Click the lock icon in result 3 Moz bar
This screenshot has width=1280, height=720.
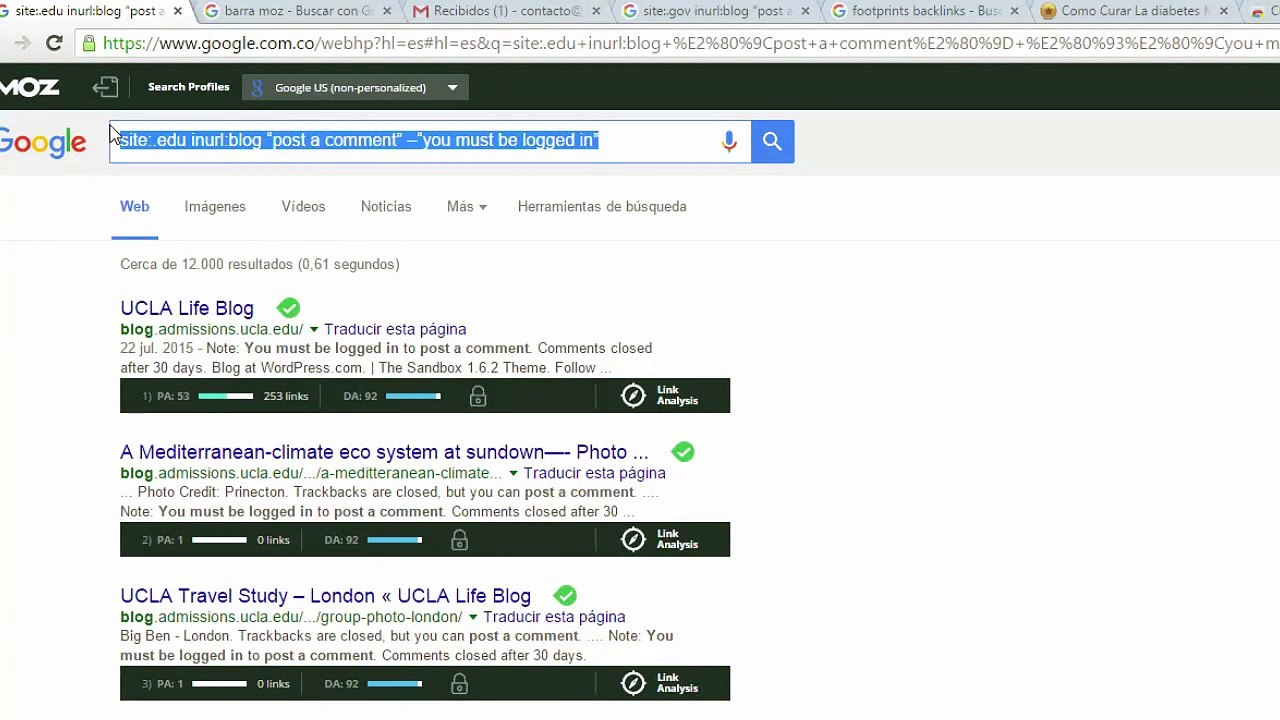[459, 685]
